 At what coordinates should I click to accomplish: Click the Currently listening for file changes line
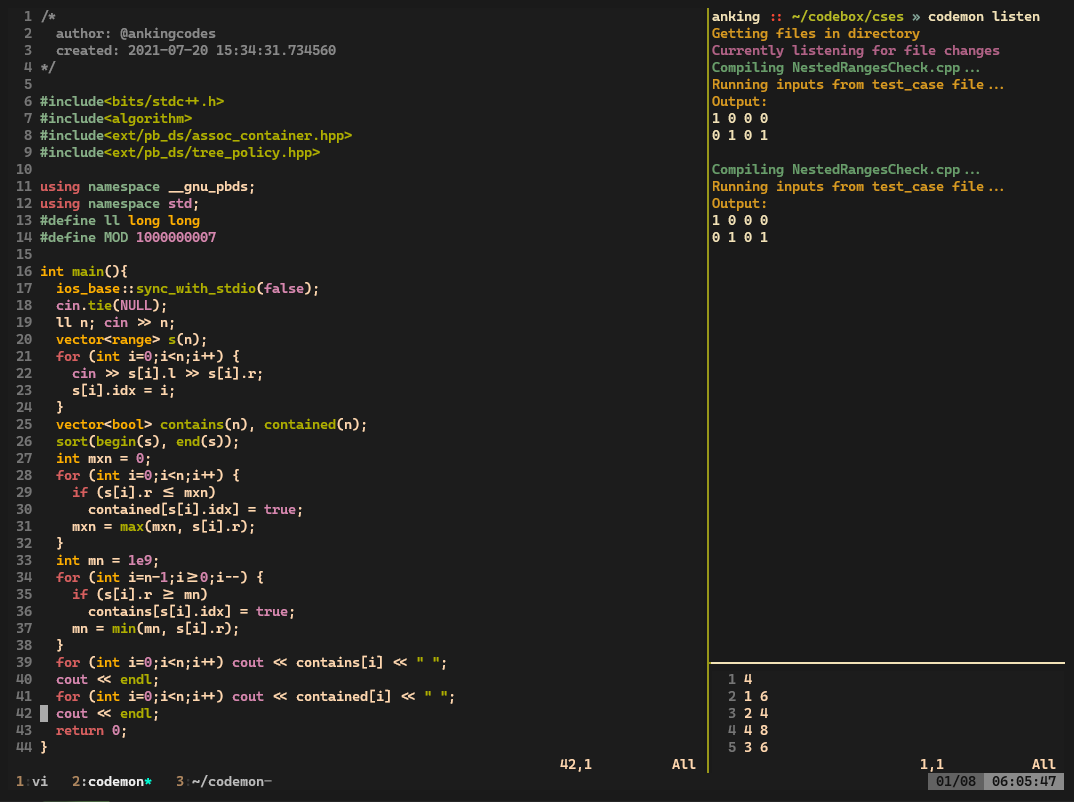tap(855, 50)
